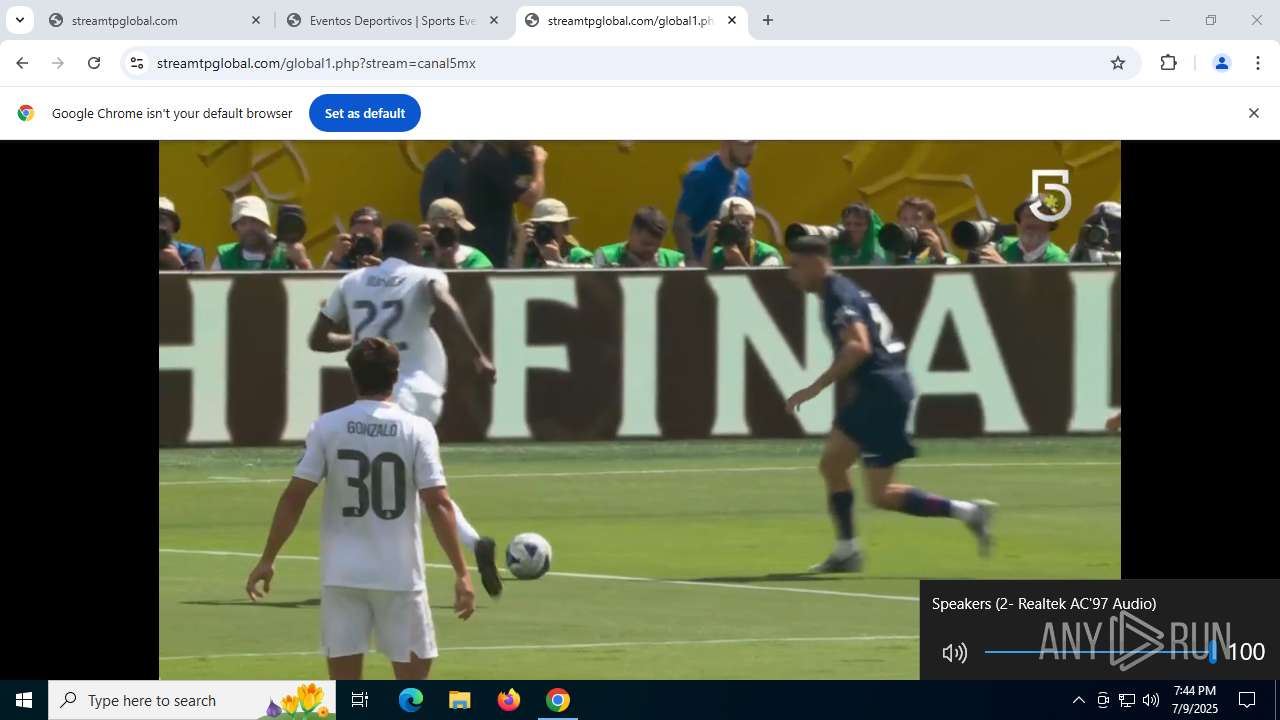Minimize the Chrome window
The image size is (1280, 720).
tap(1164, 20)
